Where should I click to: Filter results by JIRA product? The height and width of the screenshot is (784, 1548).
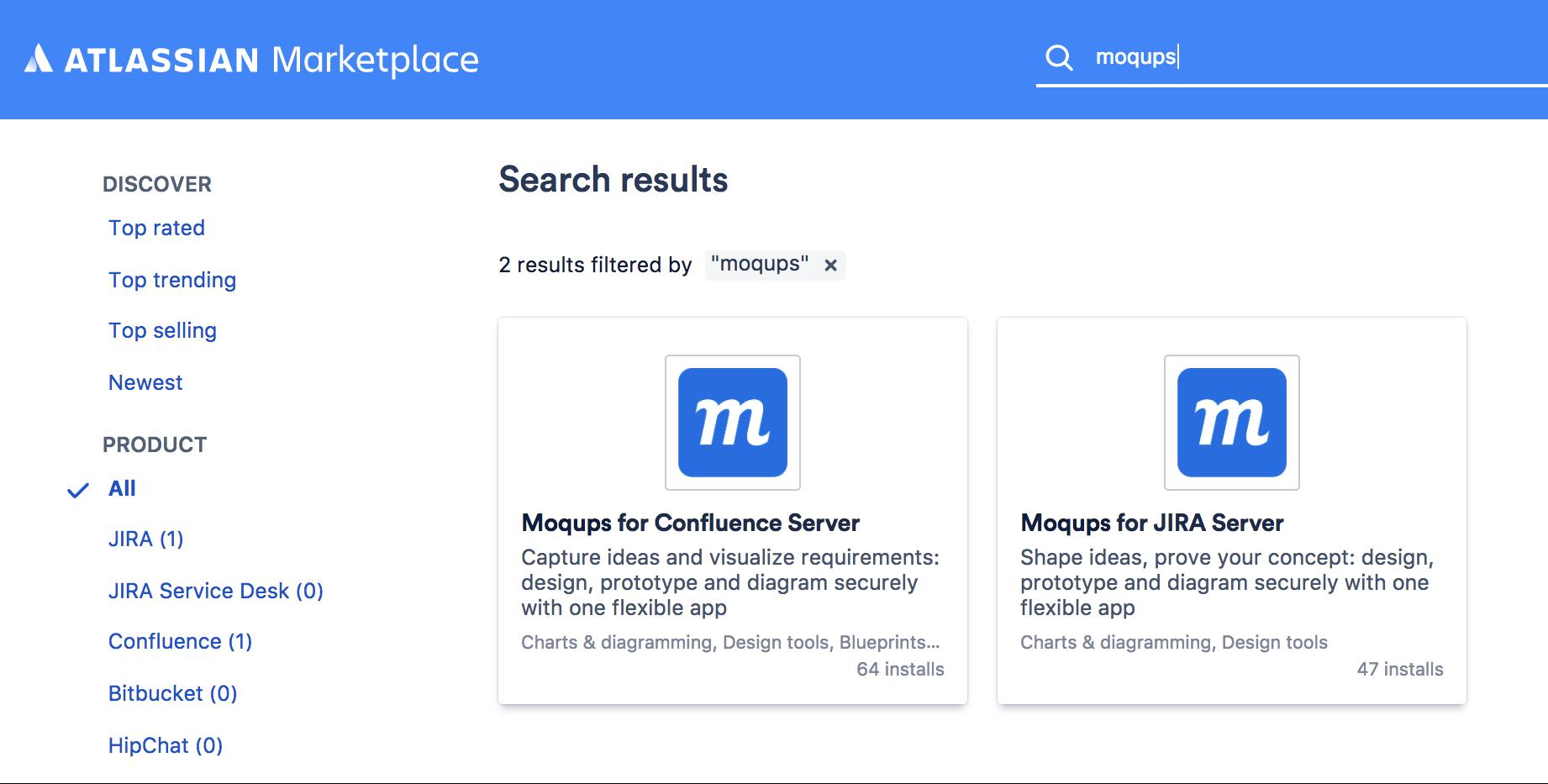147,539
